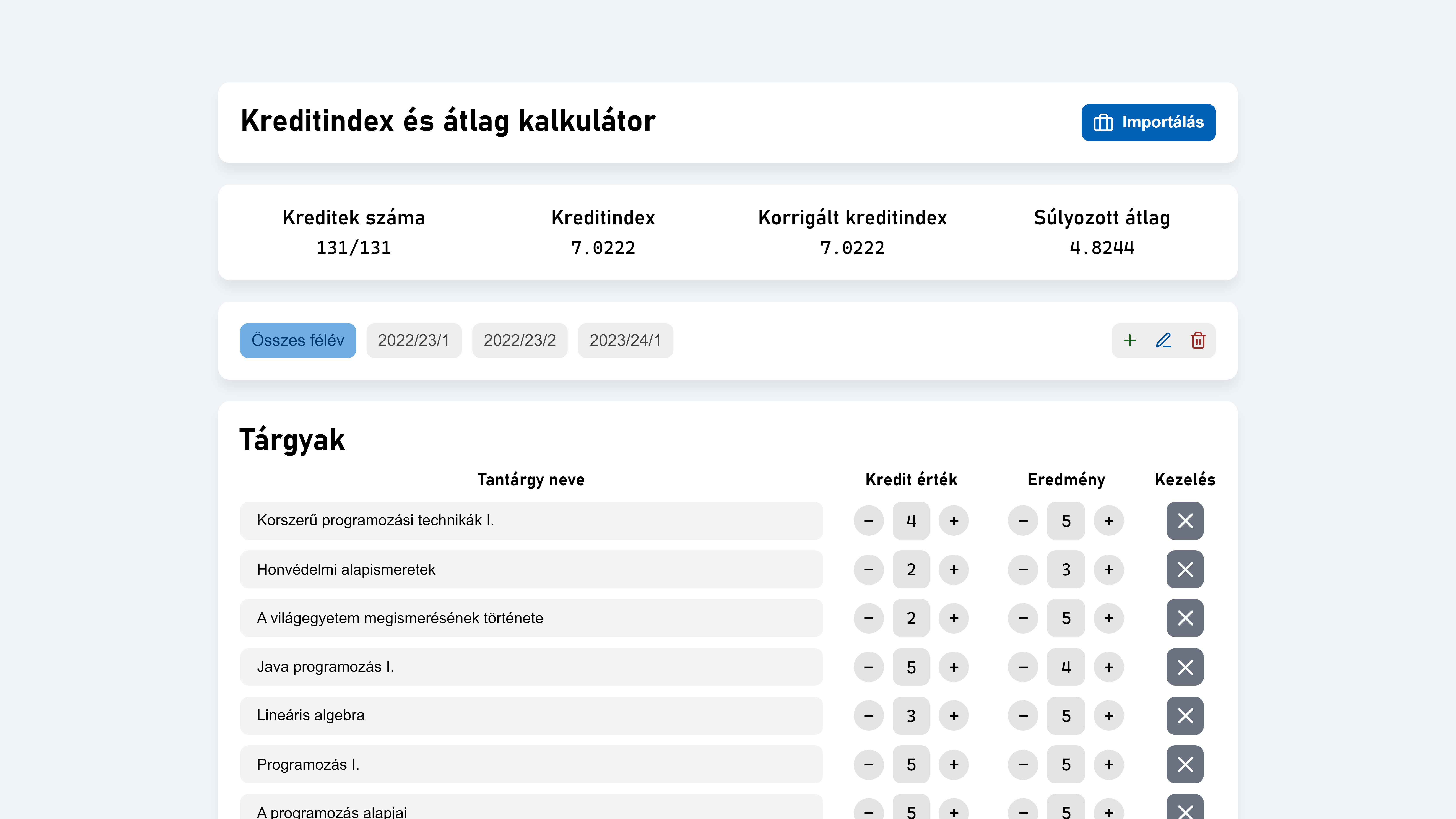Decrease the grade of Lineáris algebra

1023,716
